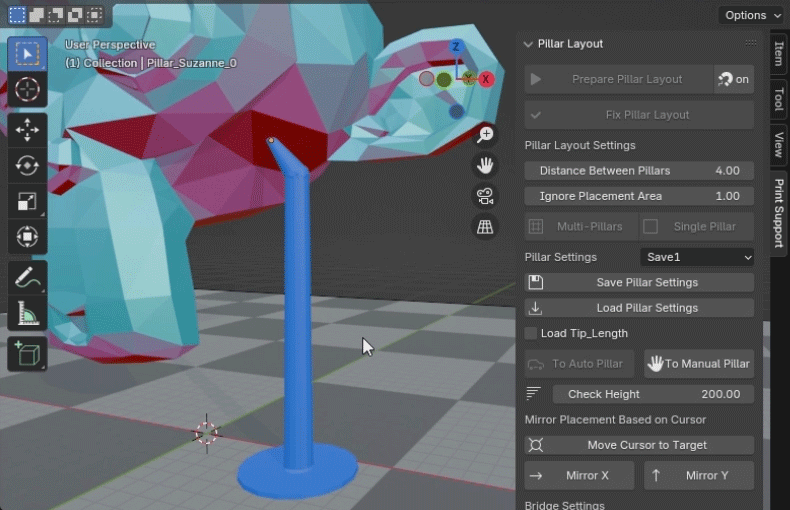Set selection mode to Subtract

point(55,15)
